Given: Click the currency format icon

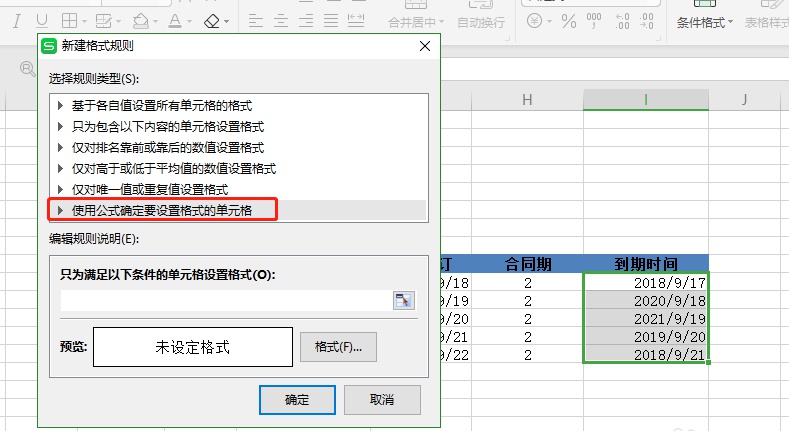Looking at the screenshot, I should pos(534,21).
